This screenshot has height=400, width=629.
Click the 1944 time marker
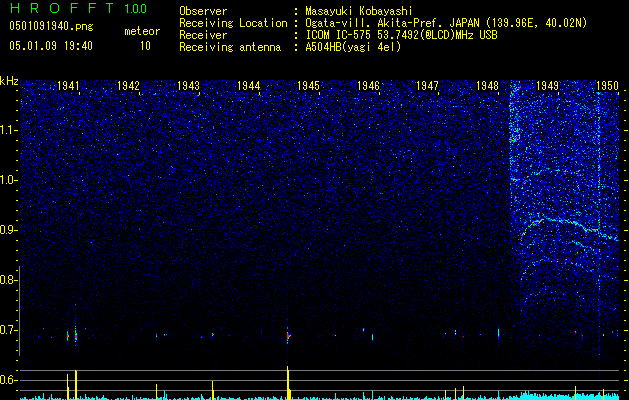(248, 85)
